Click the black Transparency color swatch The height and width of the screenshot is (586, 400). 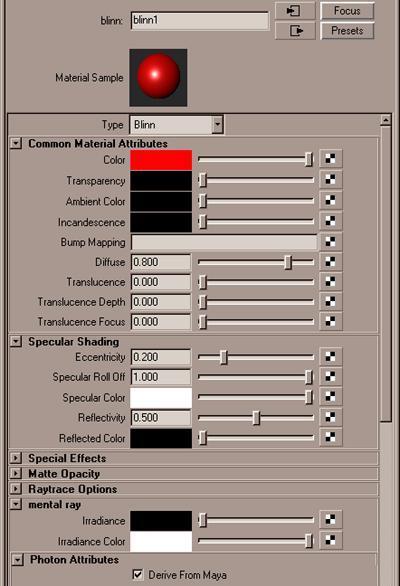pos(161,181)
